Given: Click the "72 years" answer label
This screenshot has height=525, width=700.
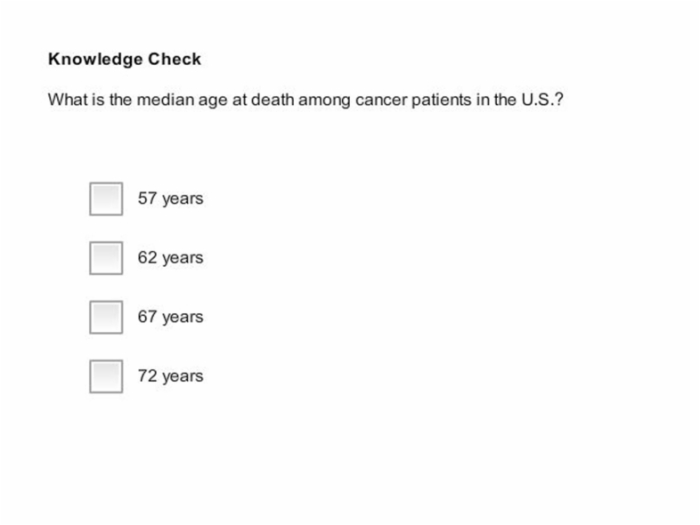Looking at the screenshot, I should point(170,376).
